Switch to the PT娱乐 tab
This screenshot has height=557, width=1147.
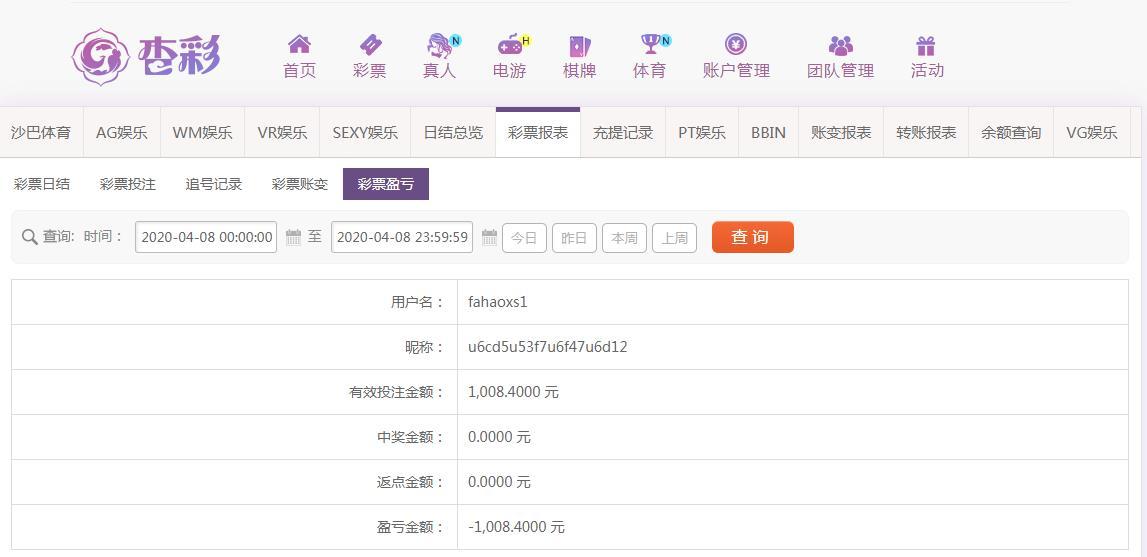pos(702,132)
